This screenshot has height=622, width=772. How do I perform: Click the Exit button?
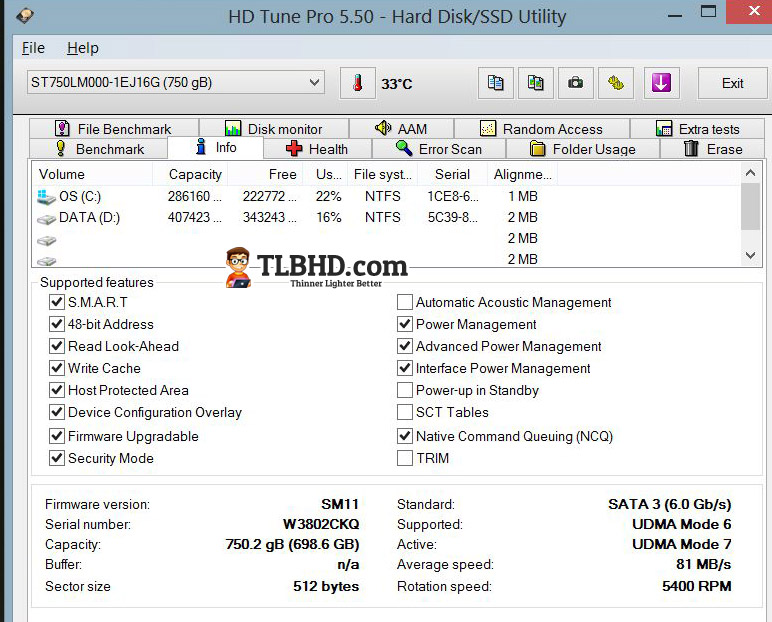click(x=733, y=83)
